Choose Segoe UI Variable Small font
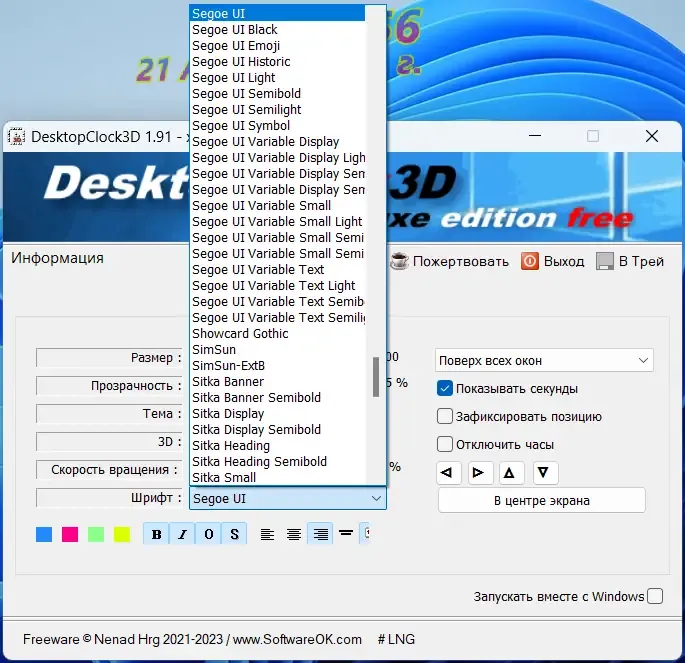 [x=277, y=206]
